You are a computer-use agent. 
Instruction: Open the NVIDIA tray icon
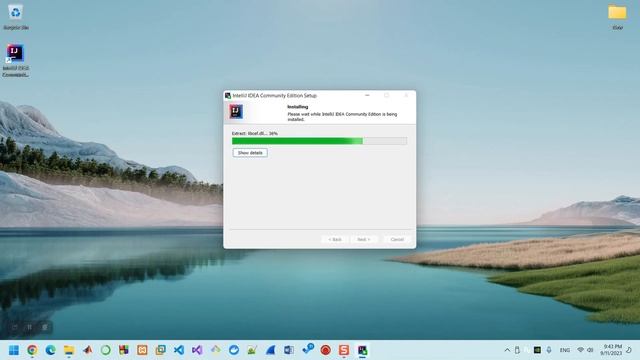pyautogui.click(x=537, y=350)
